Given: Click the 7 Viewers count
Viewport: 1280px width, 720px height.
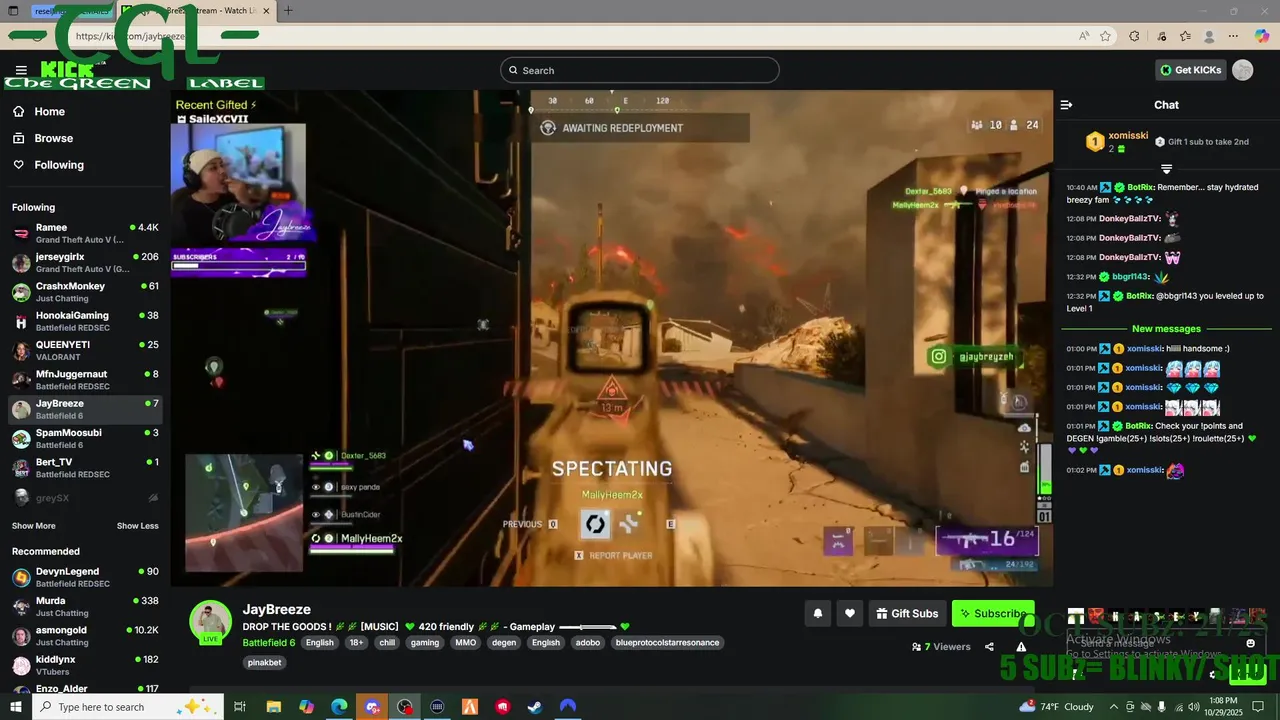Looking at the screenshot, I should [x=941, y=647].
